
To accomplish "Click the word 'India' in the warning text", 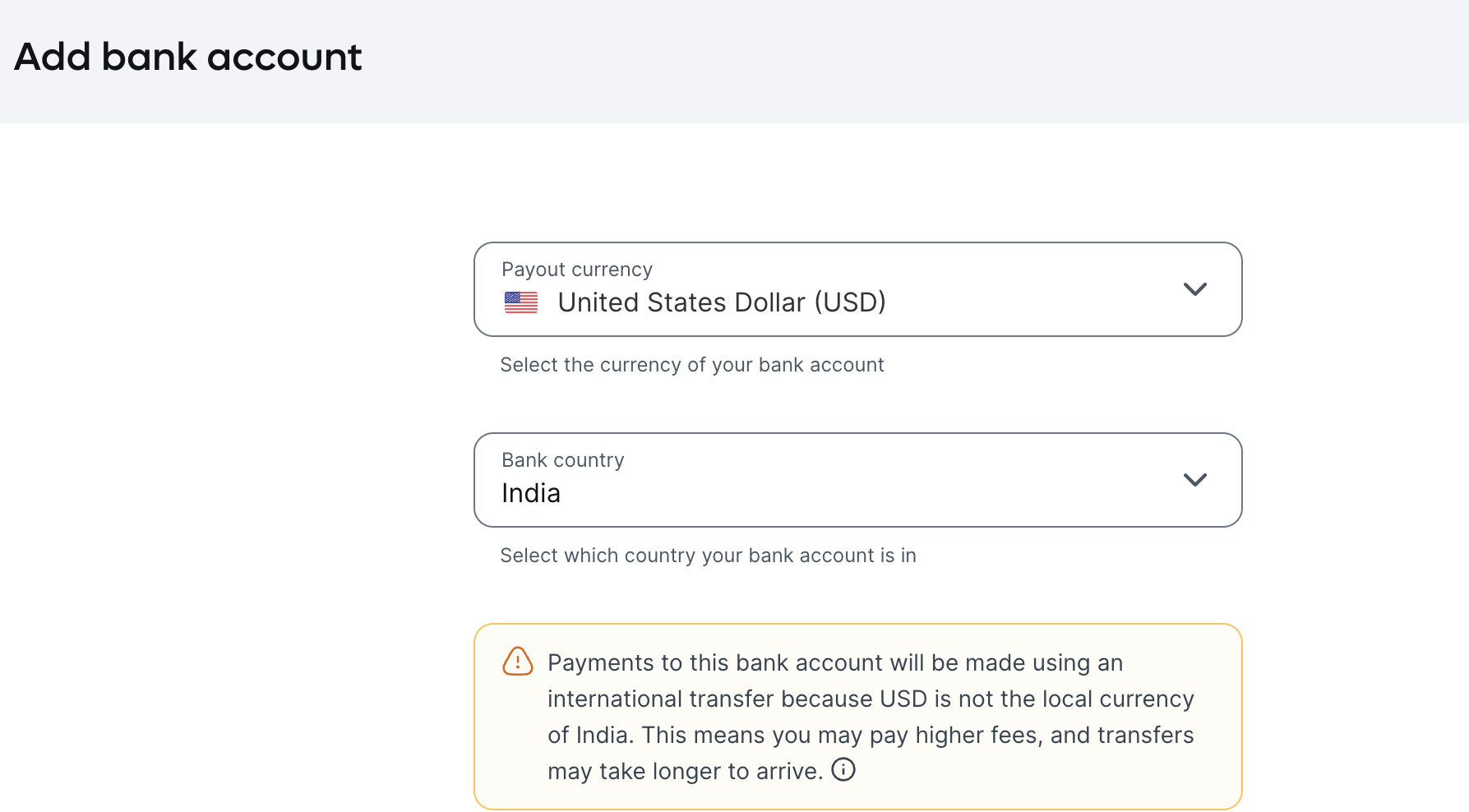I will pos(605,734).
